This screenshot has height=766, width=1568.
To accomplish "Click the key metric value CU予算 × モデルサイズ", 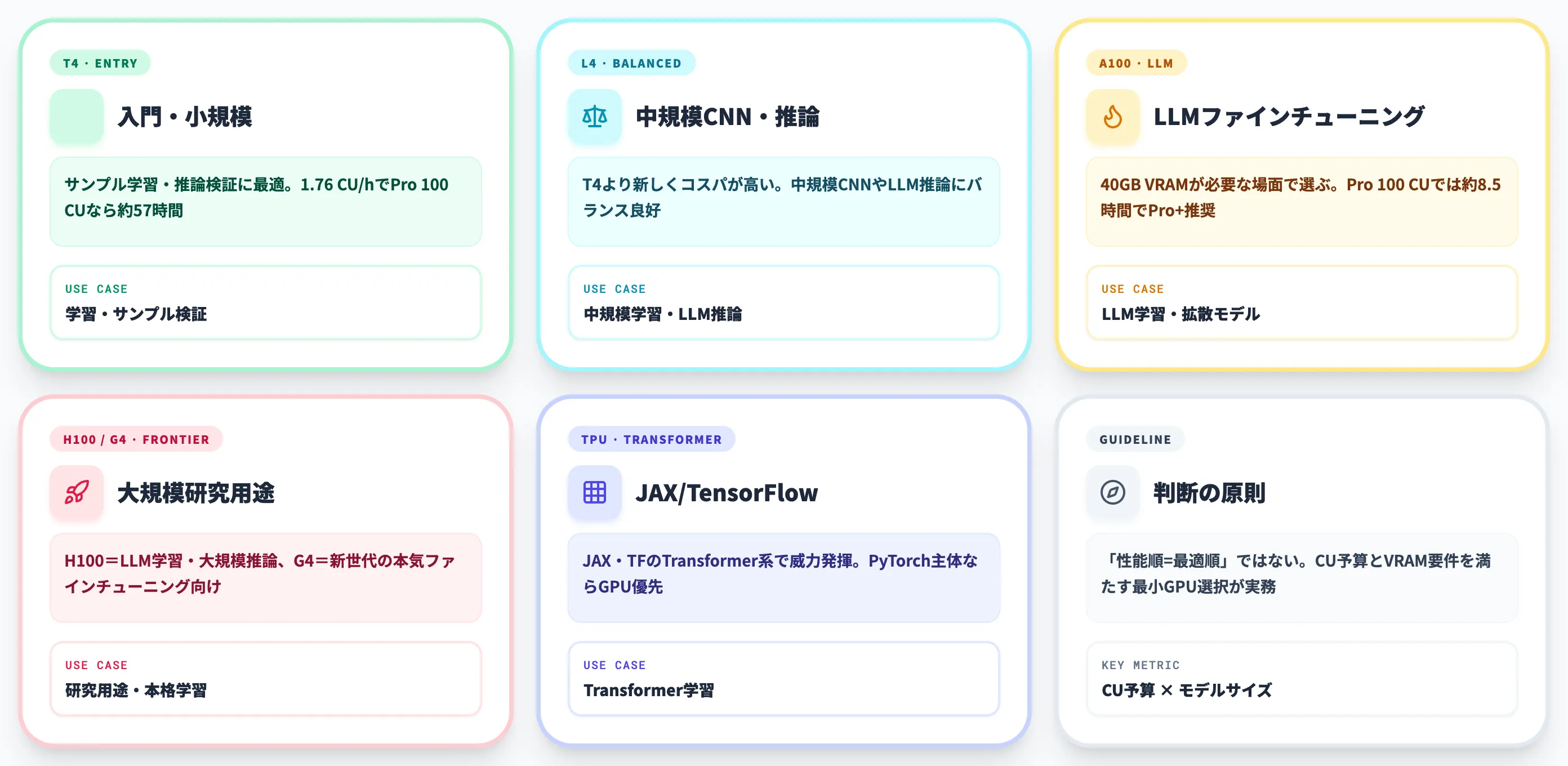I will pos(1186,690).
